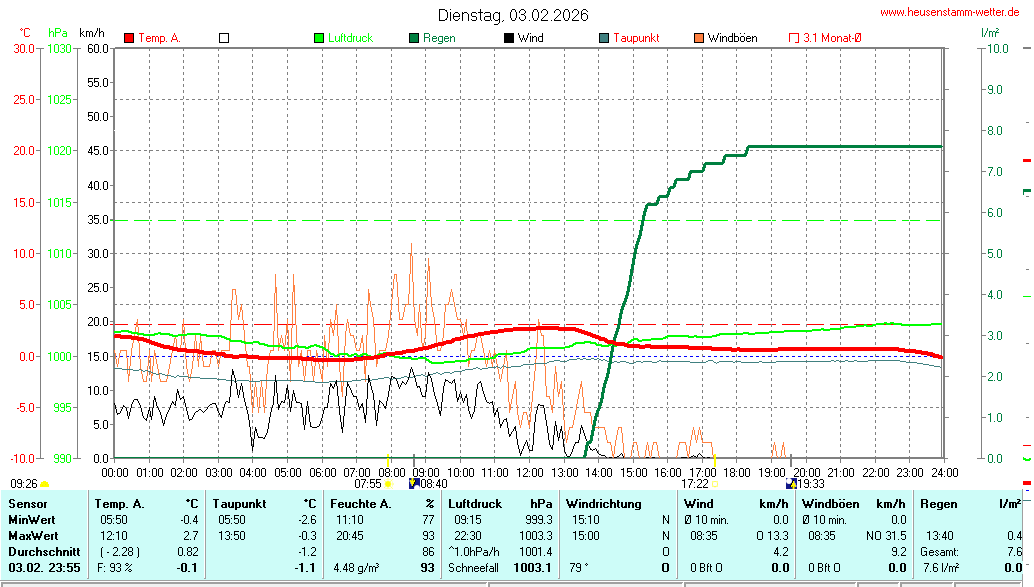Click the moon icon beside 08:40
Screen dimensions: 1034x587
(x=414, y=484)
